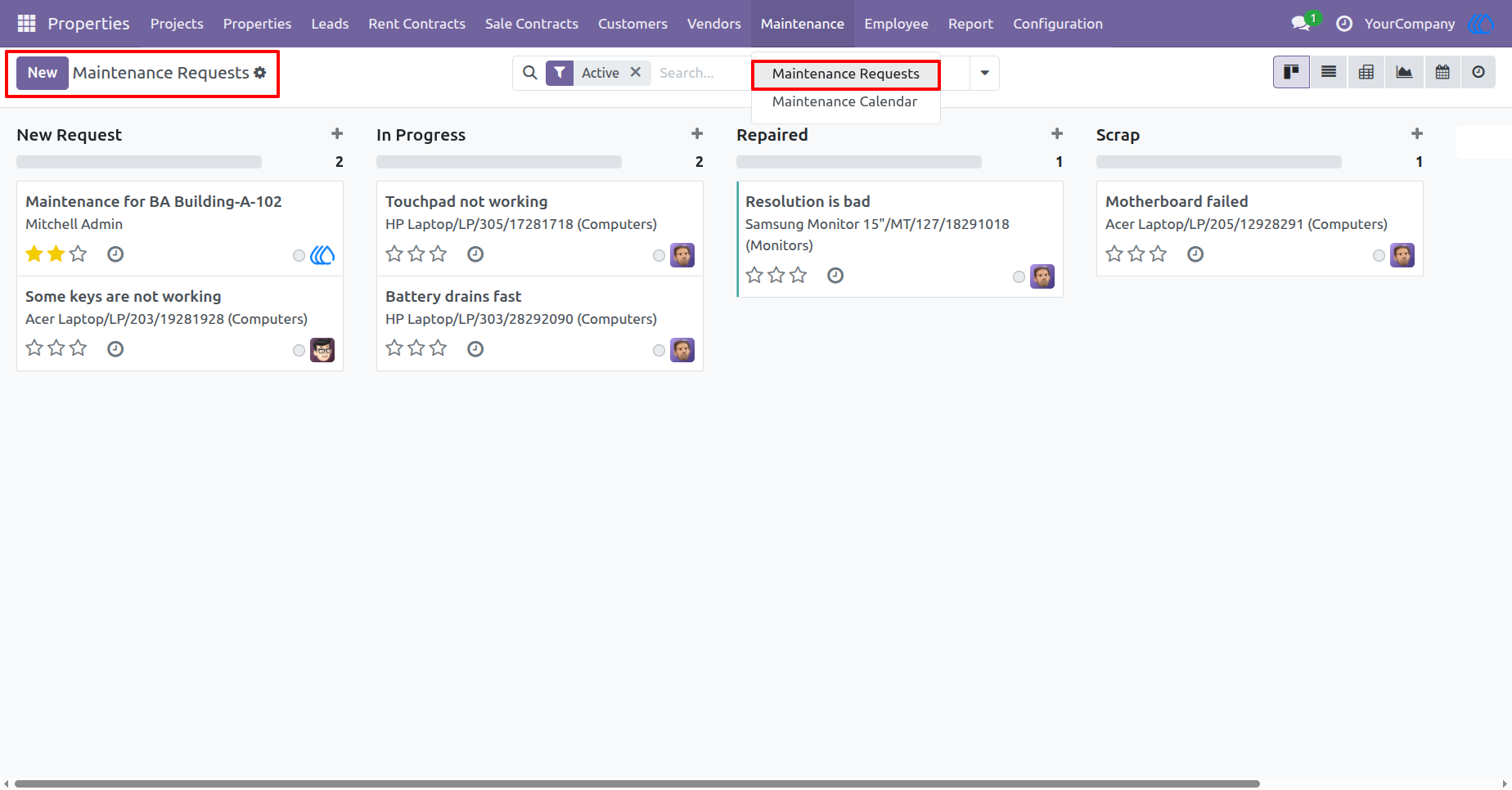
Task: Open the activities clock icon in navbar
Action: click(x=1344, y=24)
